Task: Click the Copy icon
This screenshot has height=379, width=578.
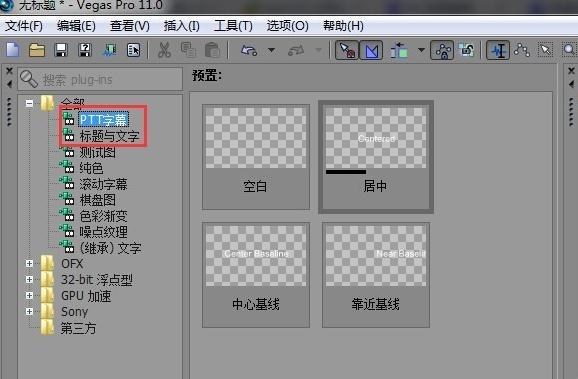Action: pyautogui.click(x=188, y=50)
